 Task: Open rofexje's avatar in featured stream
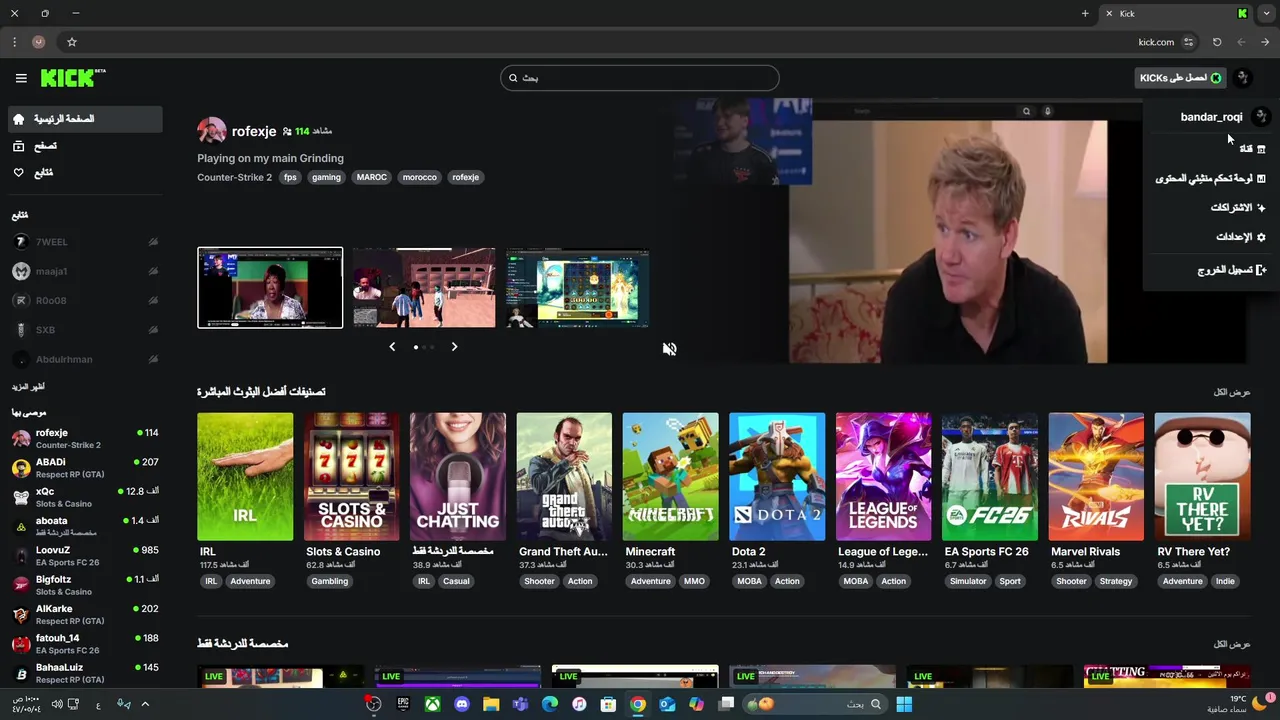point(211,131)
